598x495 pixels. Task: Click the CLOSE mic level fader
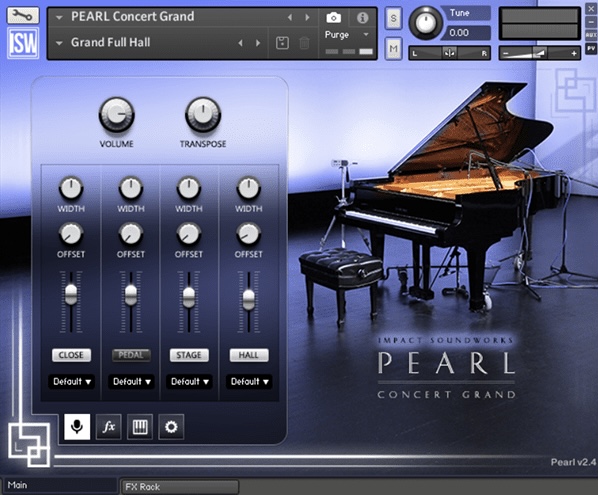pos(71,294)
